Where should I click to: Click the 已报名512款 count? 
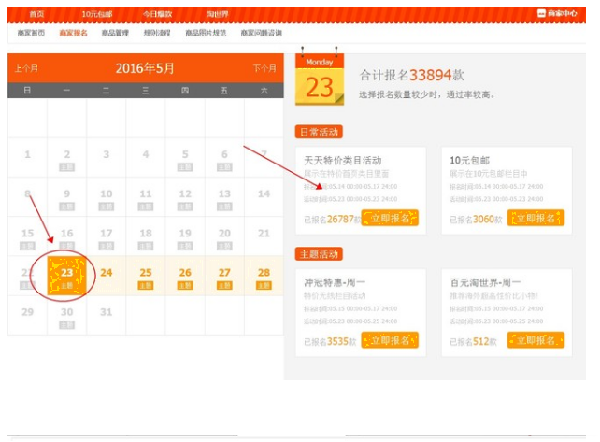pos(473,341)
